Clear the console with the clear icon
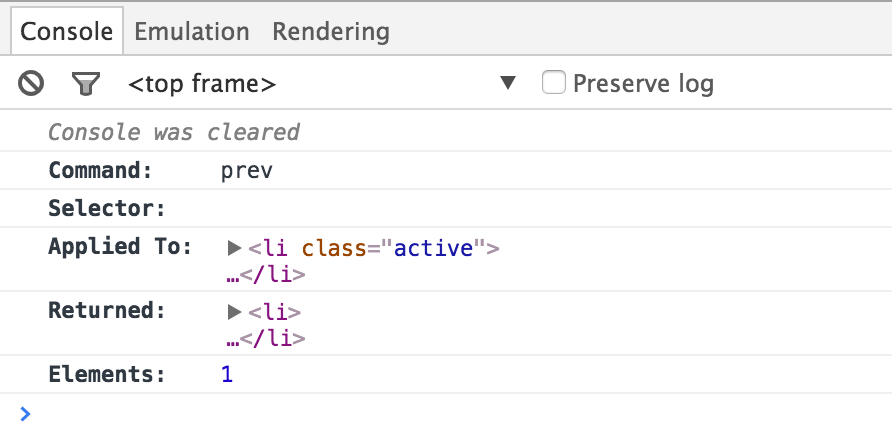892x434 pixels. click(31, 83)
